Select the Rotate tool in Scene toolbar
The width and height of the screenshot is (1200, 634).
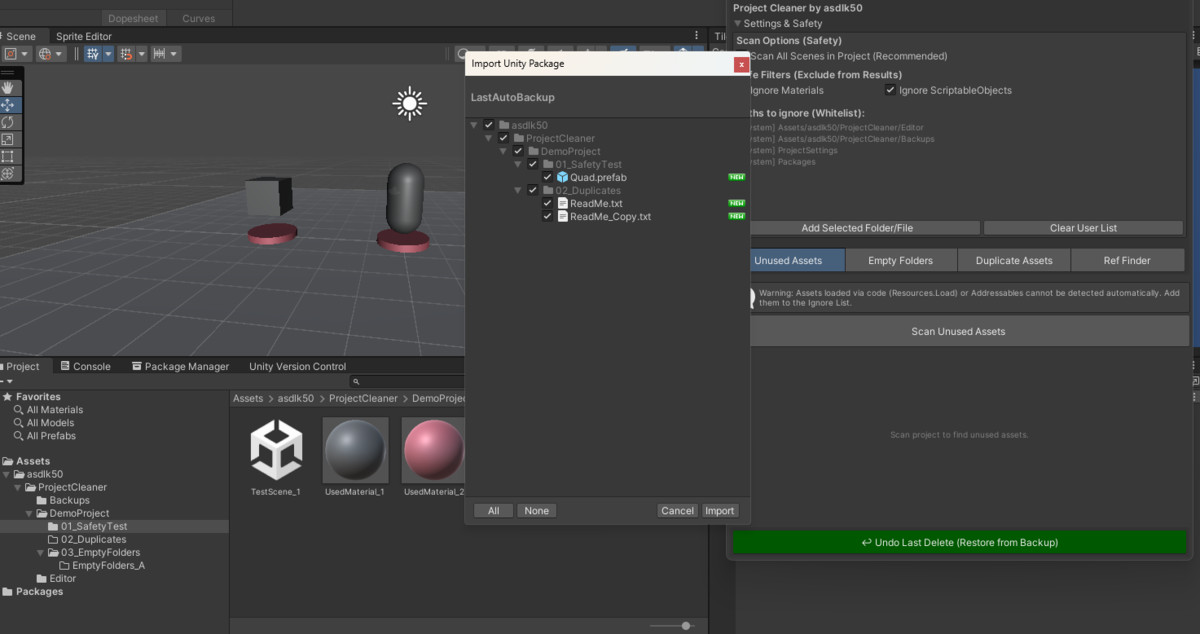(8, 122)
